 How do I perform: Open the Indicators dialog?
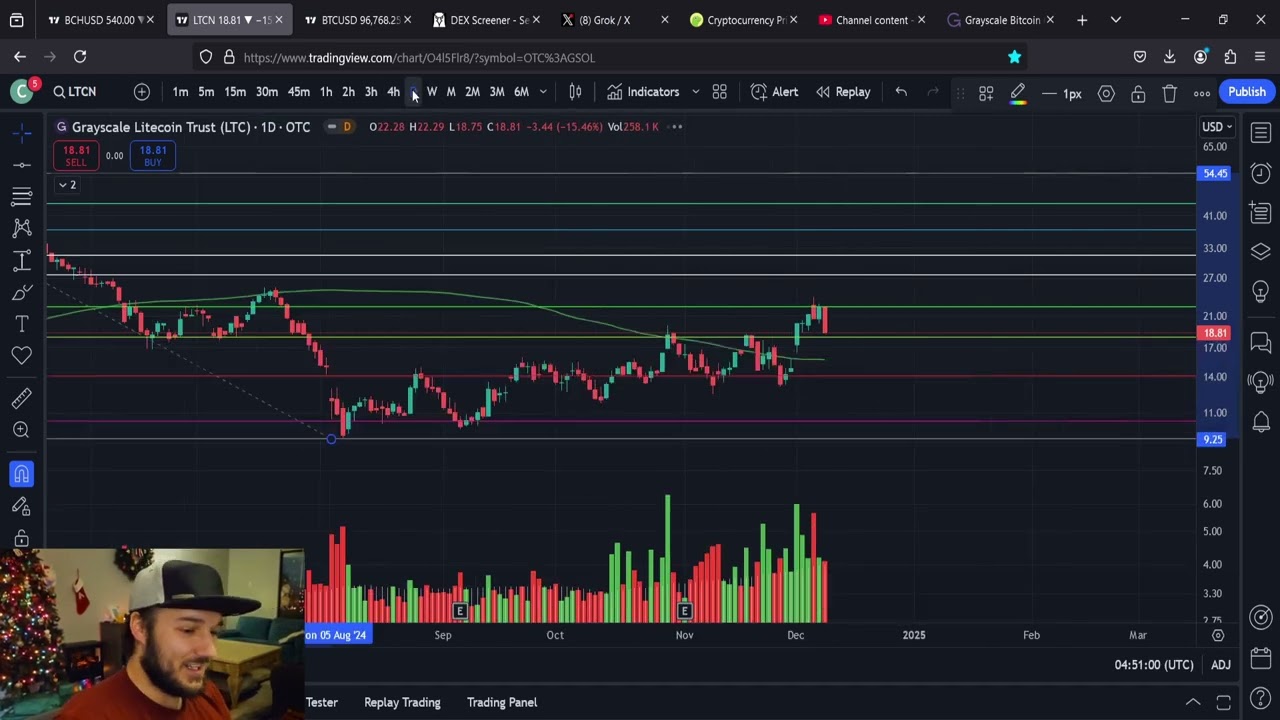[x=643, y=92]
